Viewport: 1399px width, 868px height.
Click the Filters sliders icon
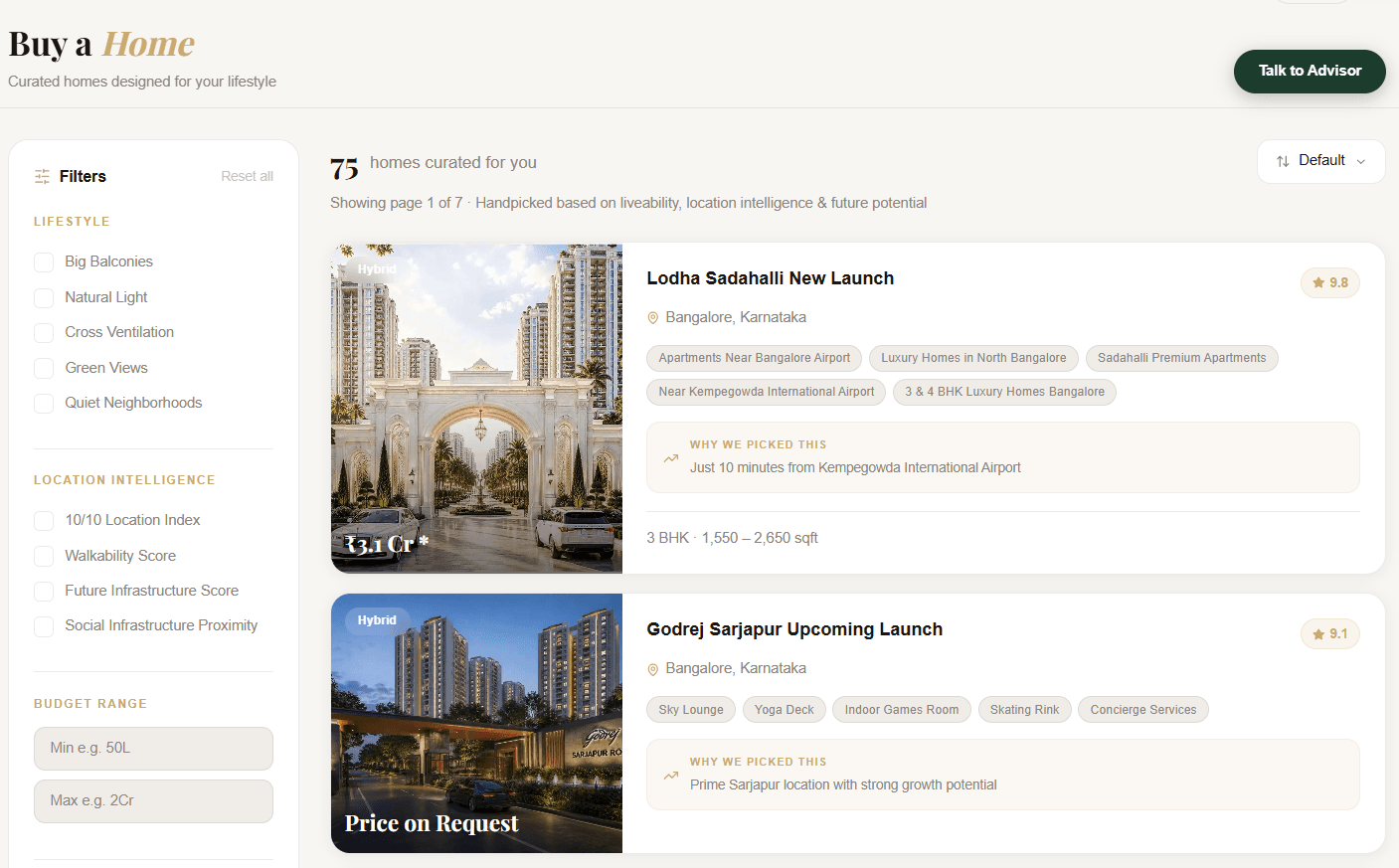point(42,176)
